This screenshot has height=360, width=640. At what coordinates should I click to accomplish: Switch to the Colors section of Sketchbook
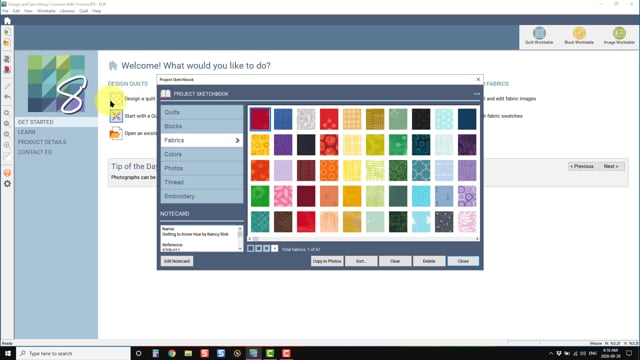(202, 154)
